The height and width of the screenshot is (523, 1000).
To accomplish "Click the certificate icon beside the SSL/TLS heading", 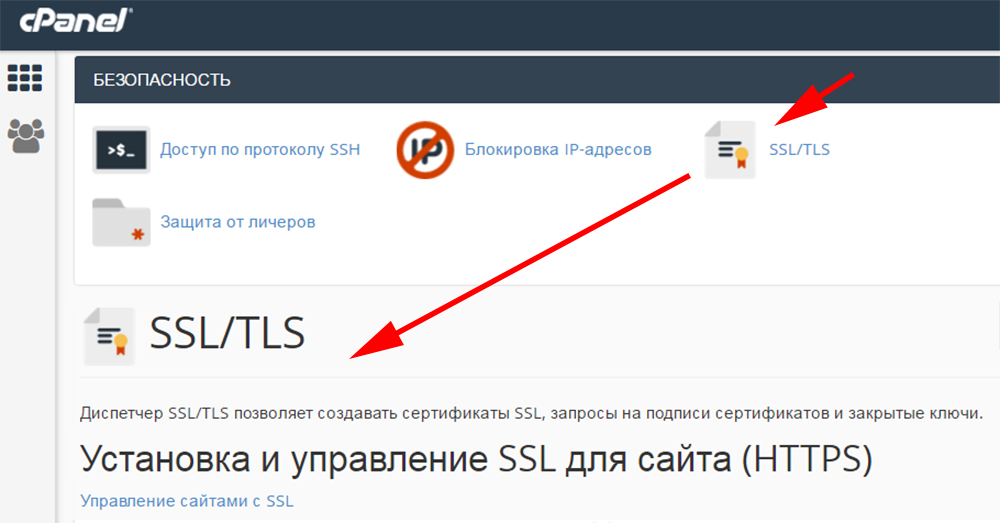I will pos(109,336).
